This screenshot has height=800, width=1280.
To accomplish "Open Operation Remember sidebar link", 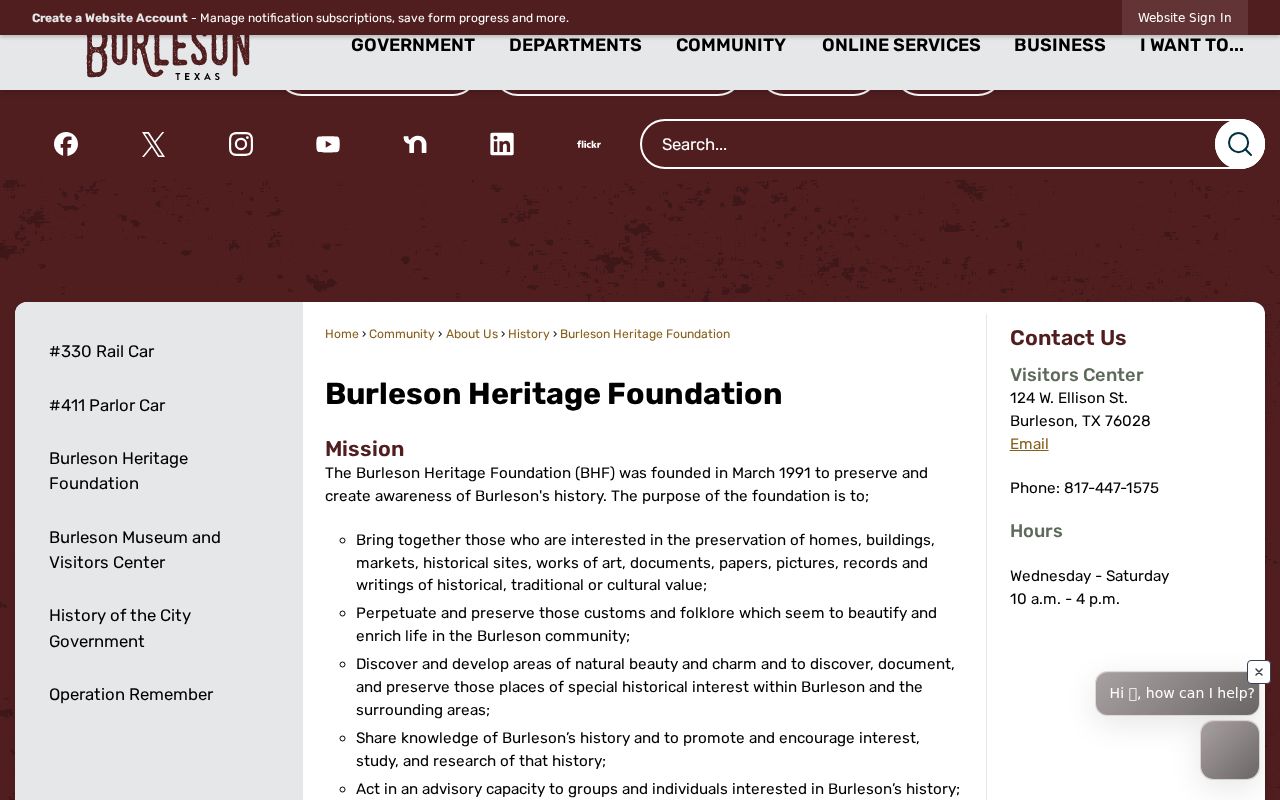I will (x=131, y=694).
